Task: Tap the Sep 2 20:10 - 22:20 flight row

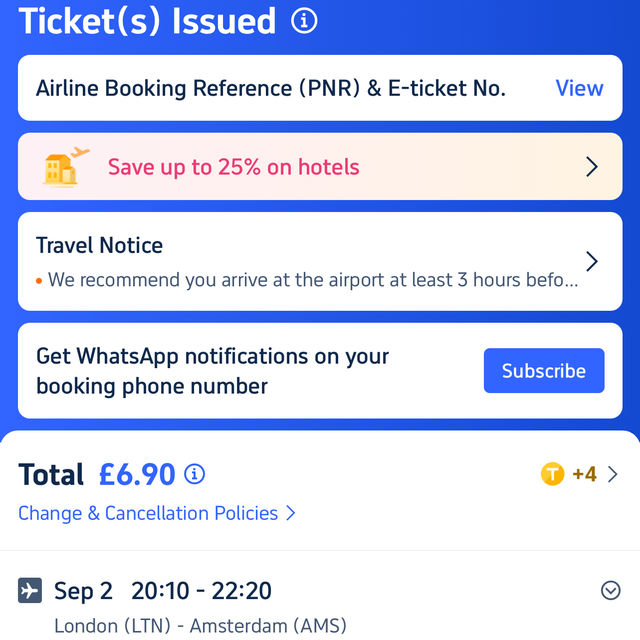Action: click(320, 591)
